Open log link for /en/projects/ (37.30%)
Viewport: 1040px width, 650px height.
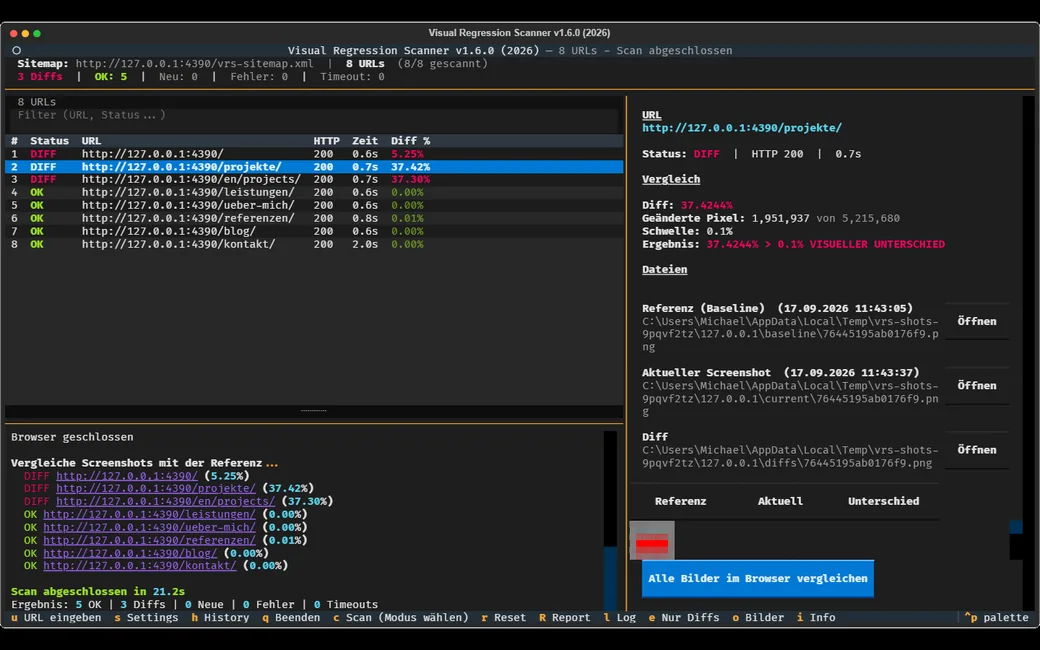tap(165, 501)
